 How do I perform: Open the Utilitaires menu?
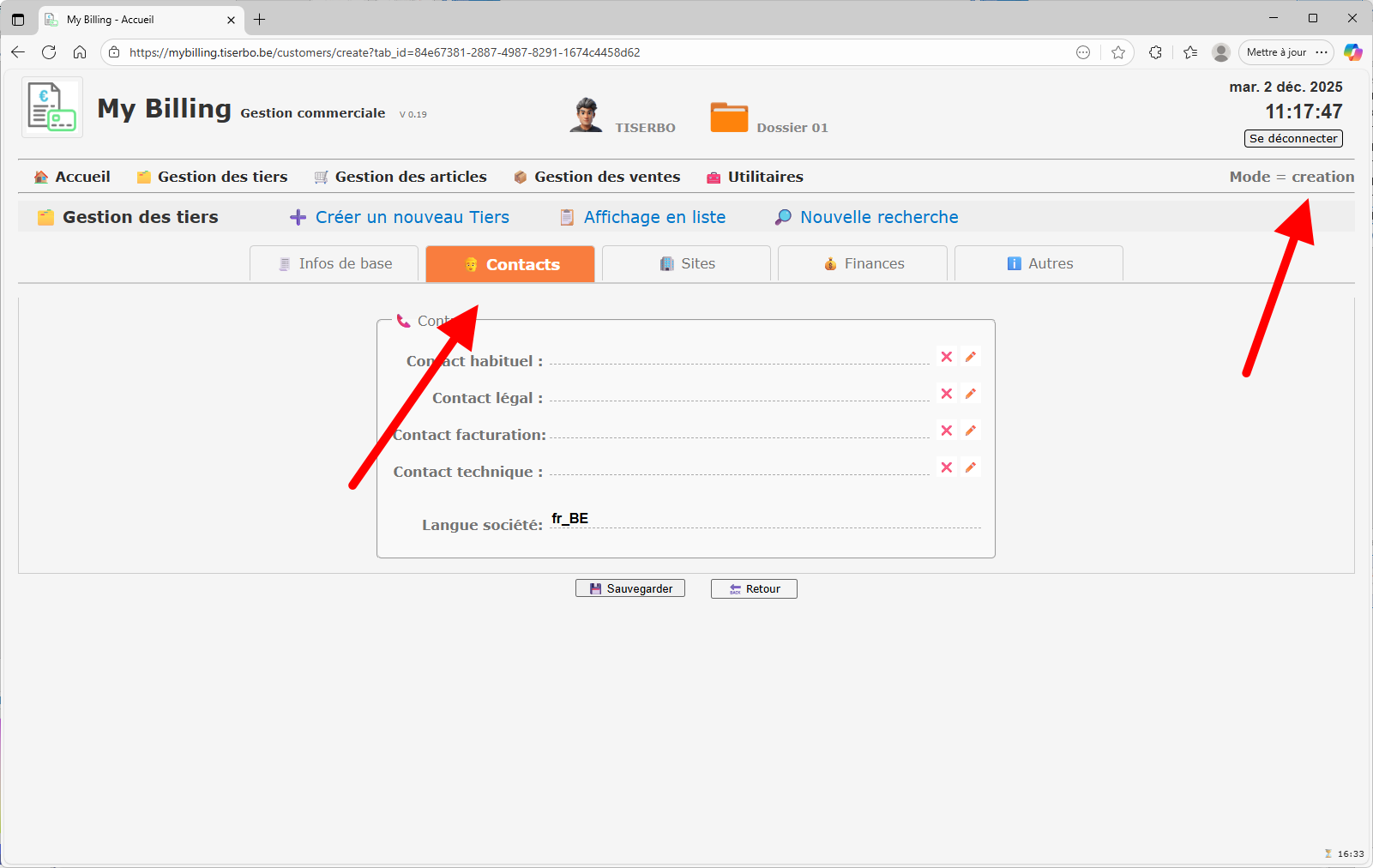coord(755,177)
